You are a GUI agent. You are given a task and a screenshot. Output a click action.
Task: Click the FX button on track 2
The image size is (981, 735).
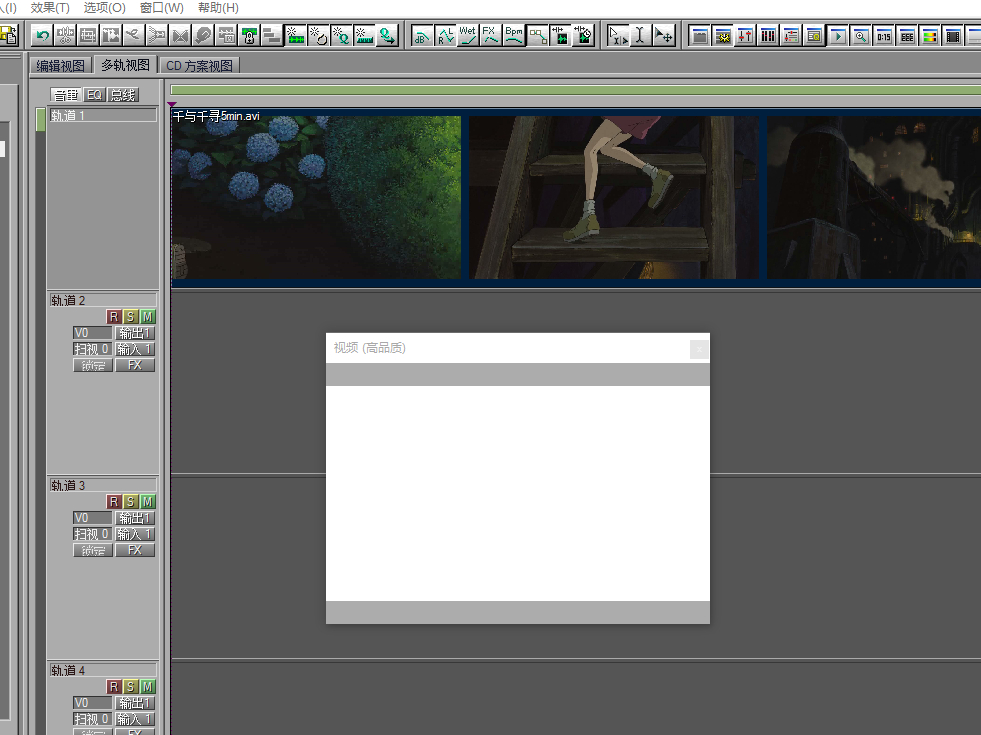(134, 365)
